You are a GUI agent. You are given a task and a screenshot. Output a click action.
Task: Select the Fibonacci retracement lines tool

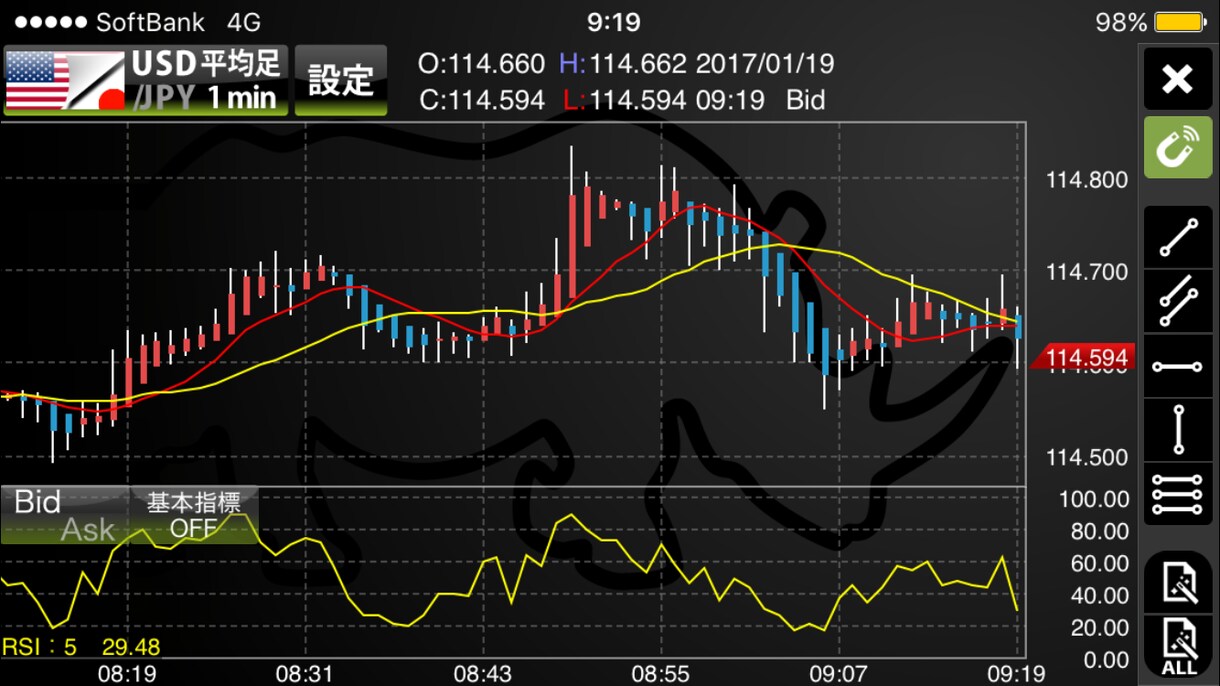coord(1178,494)
